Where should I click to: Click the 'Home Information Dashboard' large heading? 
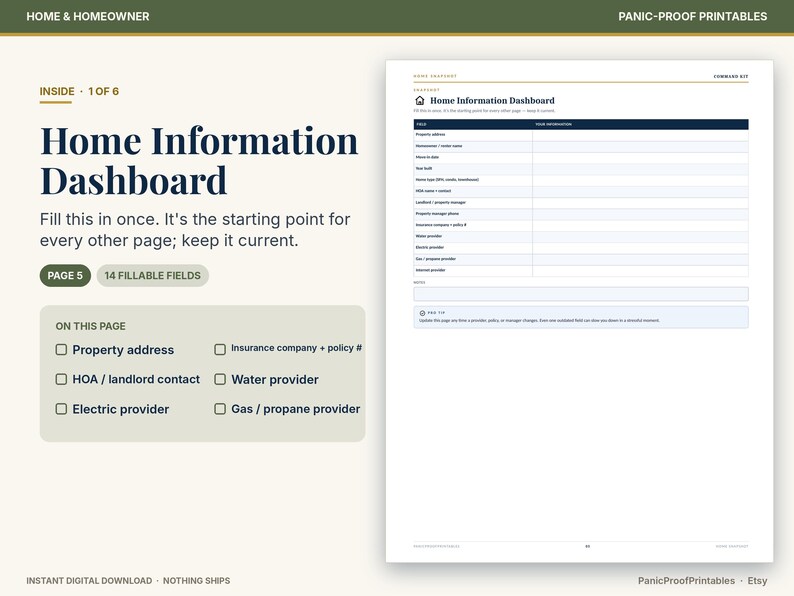click(x=199, y=160)
